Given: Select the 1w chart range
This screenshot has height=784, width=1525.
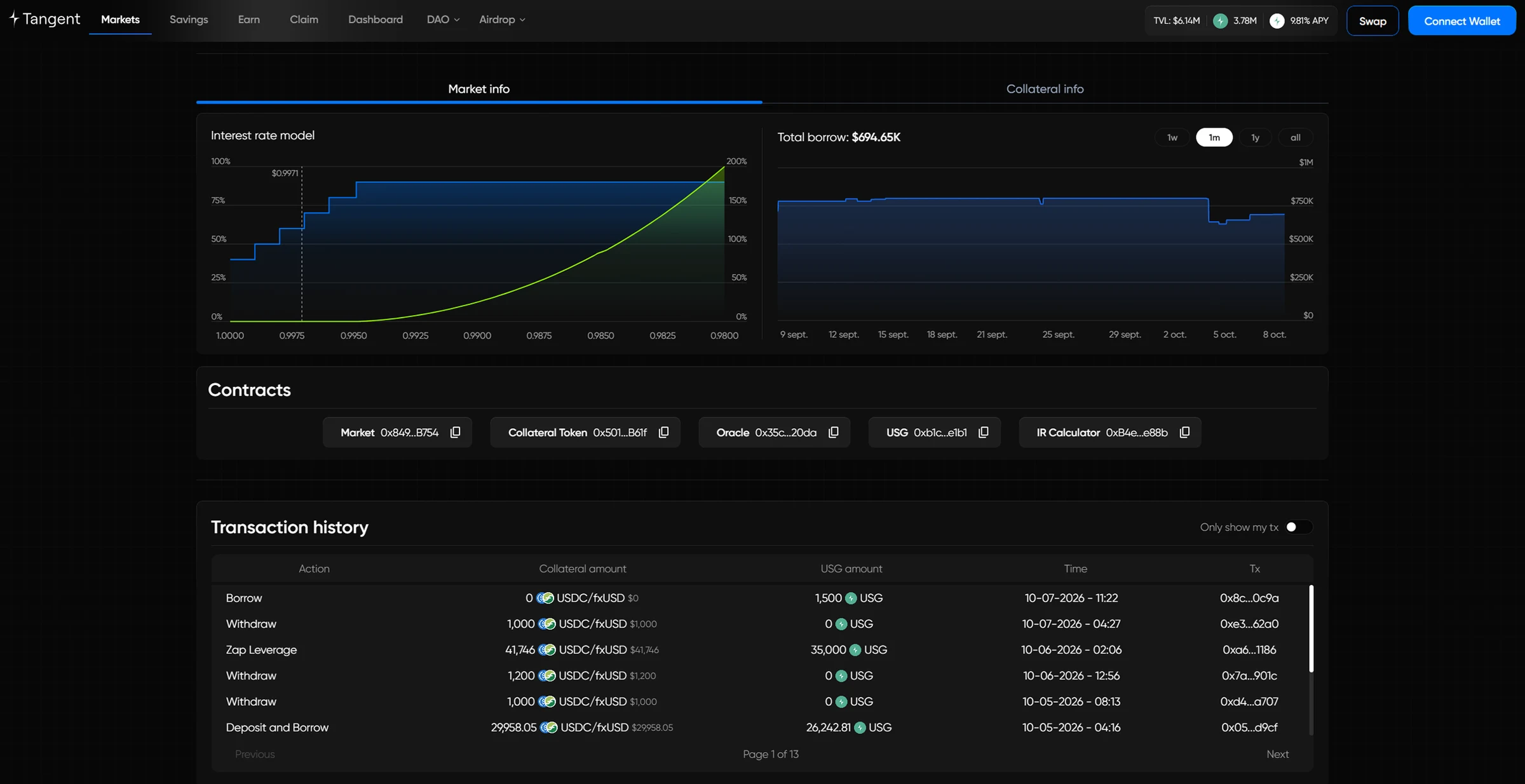Looking at the screenshot, I should click(x=1172, y=137).
